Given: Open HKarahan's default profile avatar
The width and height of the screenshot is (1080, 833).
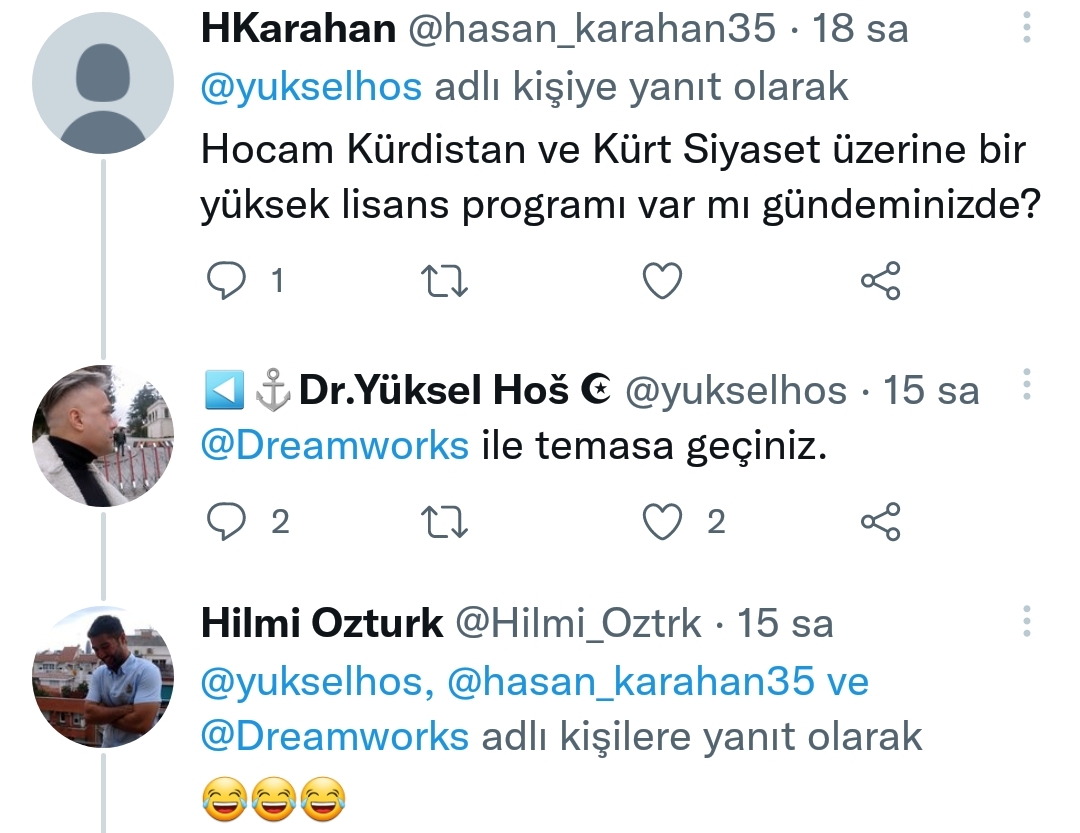Looking at the screenshot, I should tap(103, 83).
